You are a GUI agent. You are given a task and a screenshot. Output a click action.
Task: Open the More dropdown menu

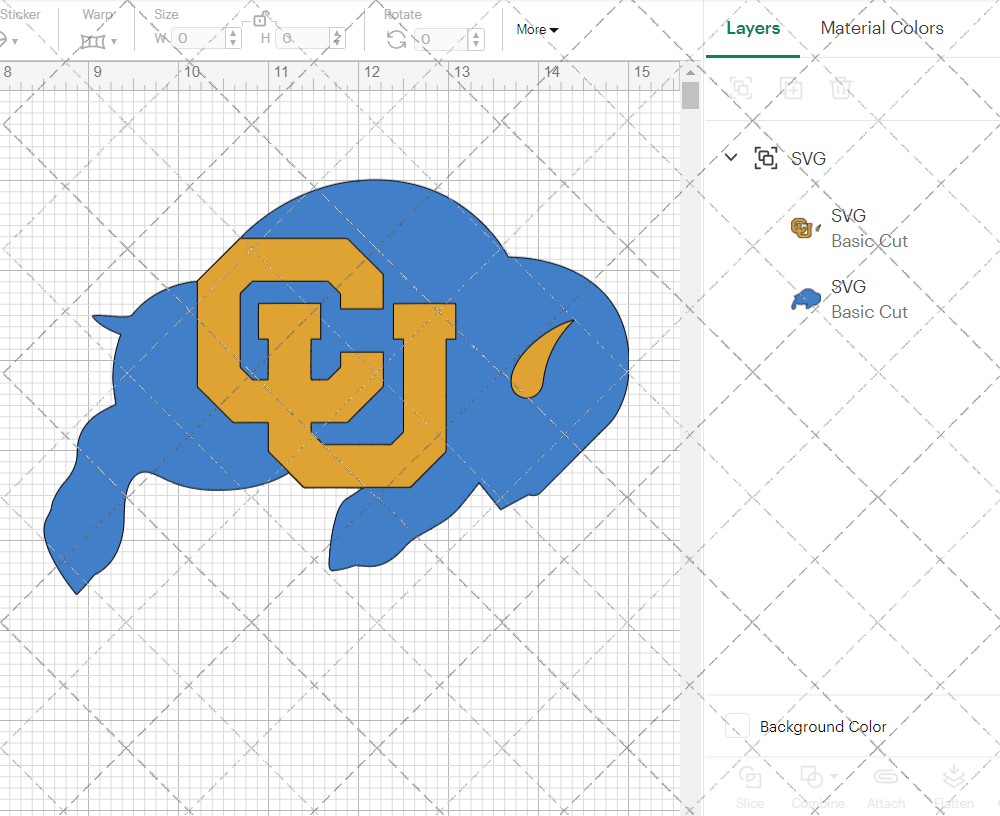[x=537, y=29]
